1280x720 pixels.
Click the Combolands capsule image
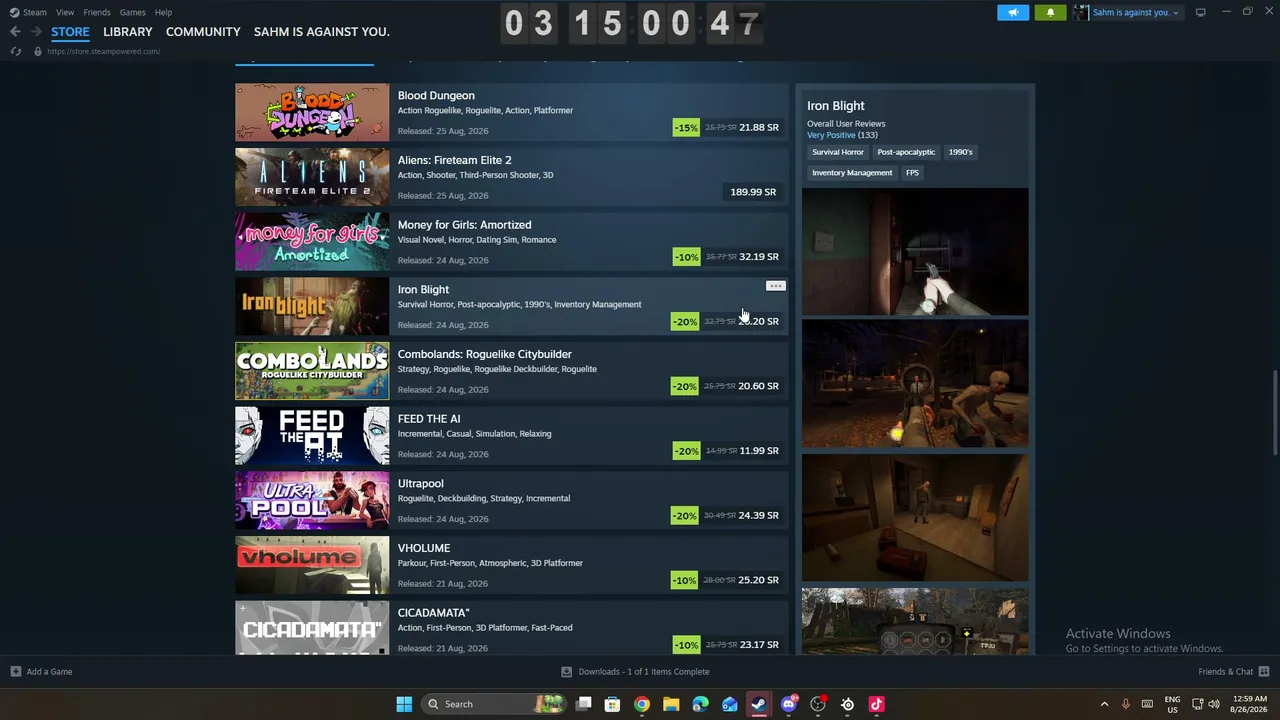(312, 371)
